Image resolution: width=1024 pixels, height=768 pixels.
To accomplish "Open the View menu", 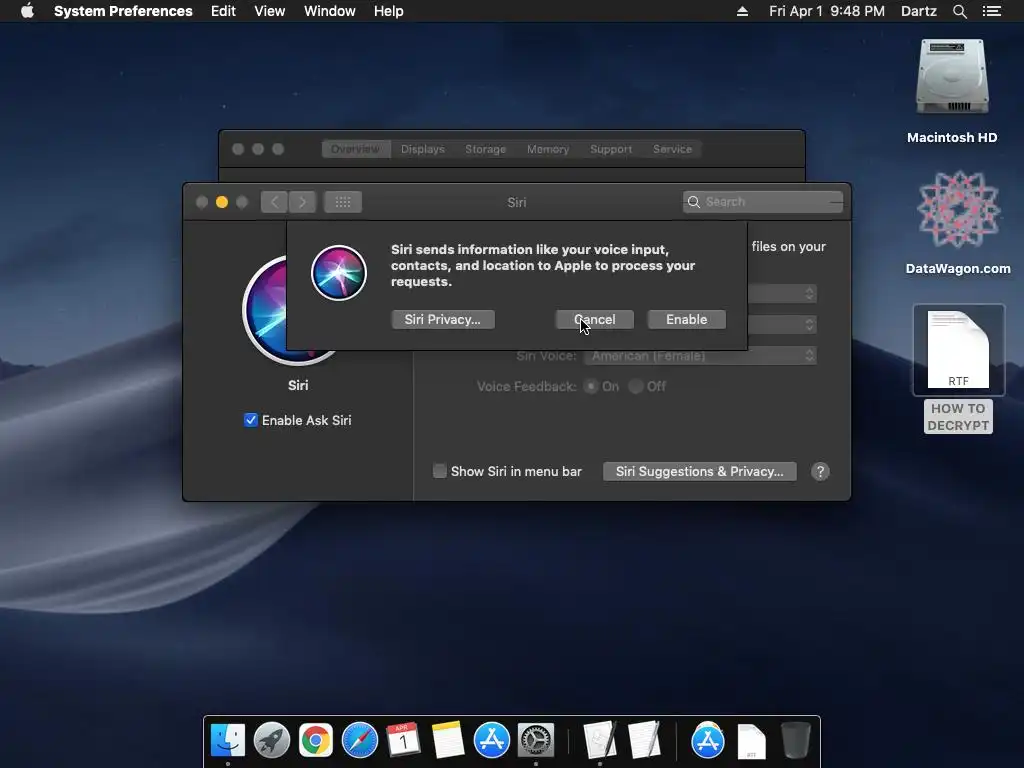I will [270, 11].
